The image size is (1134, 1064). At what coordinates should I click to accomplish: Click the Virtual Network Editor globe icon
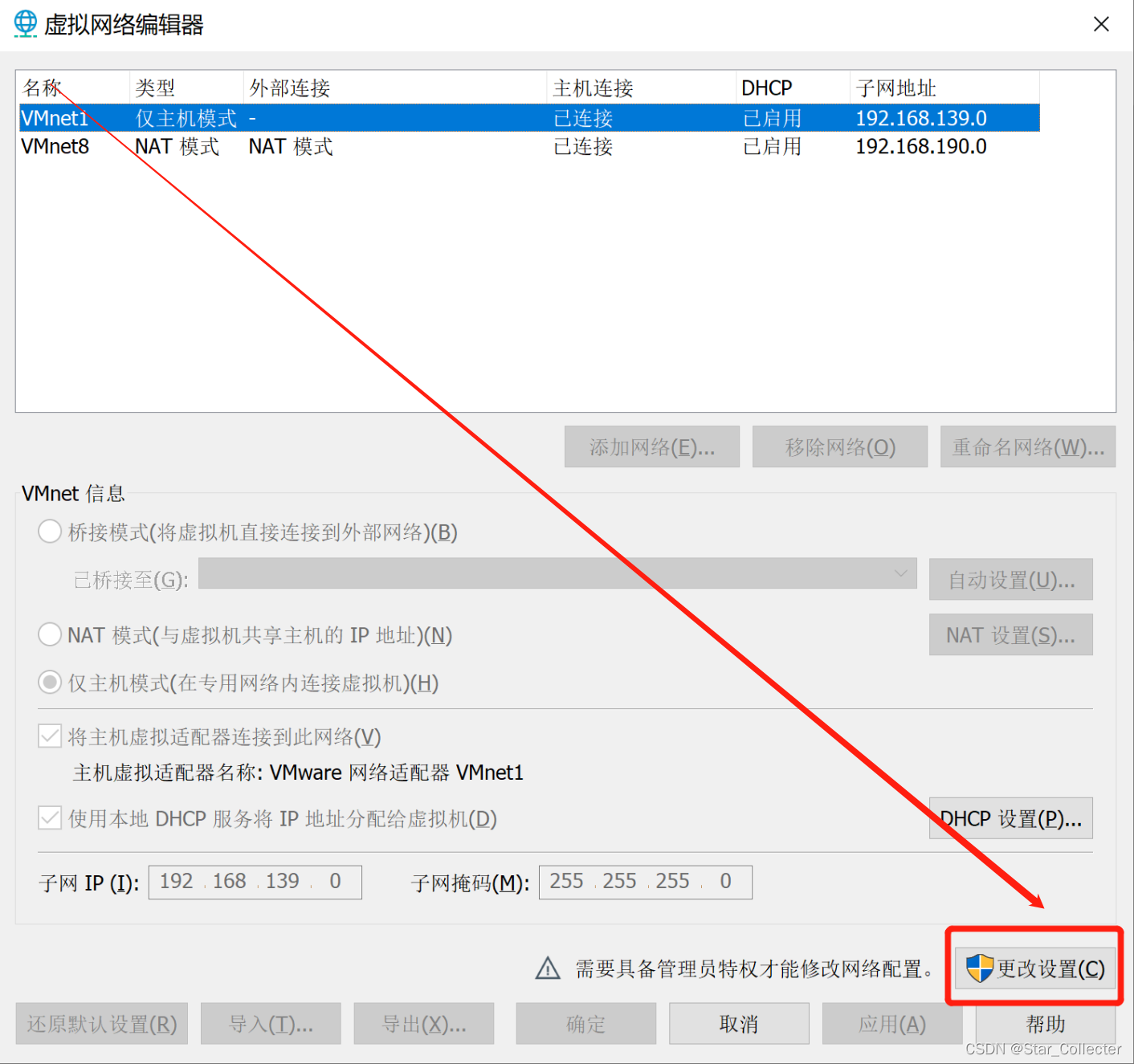point(26,24)
